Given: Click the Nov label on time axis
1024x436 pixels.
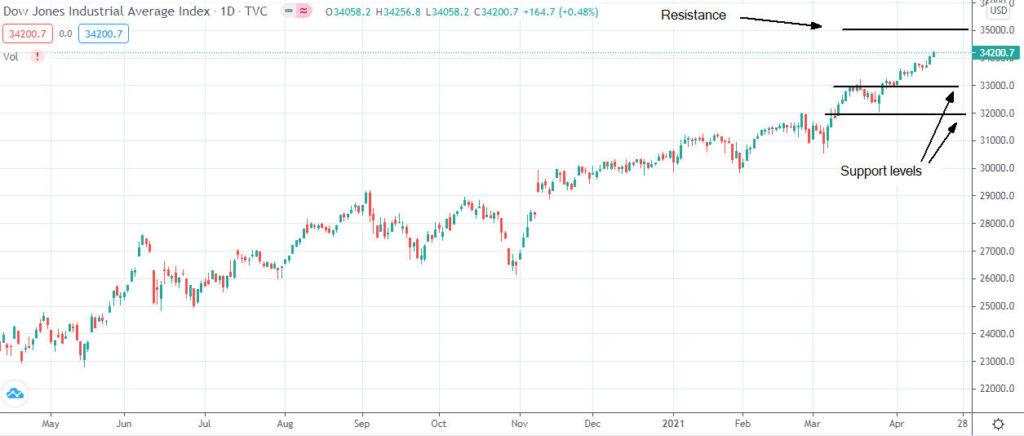Looking at the screenshot, I should (518, 423).
